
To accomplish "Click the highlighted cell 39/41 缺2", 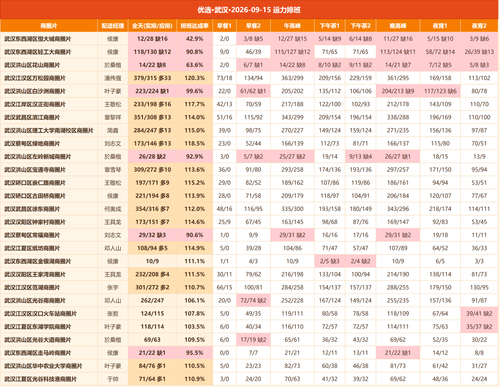I will pos(479,313).
